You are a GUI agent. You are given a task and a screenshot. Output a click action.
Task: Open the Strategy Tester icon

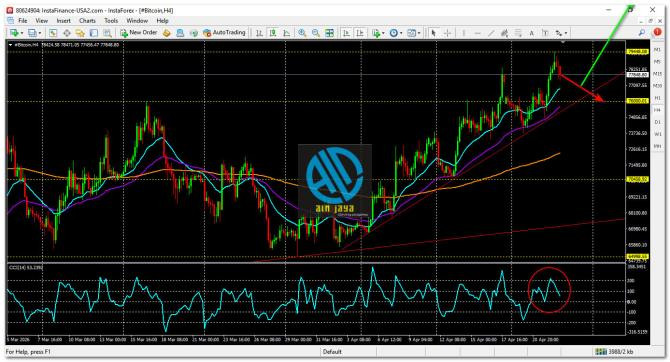pyautogui.click(x=107, y=32)
